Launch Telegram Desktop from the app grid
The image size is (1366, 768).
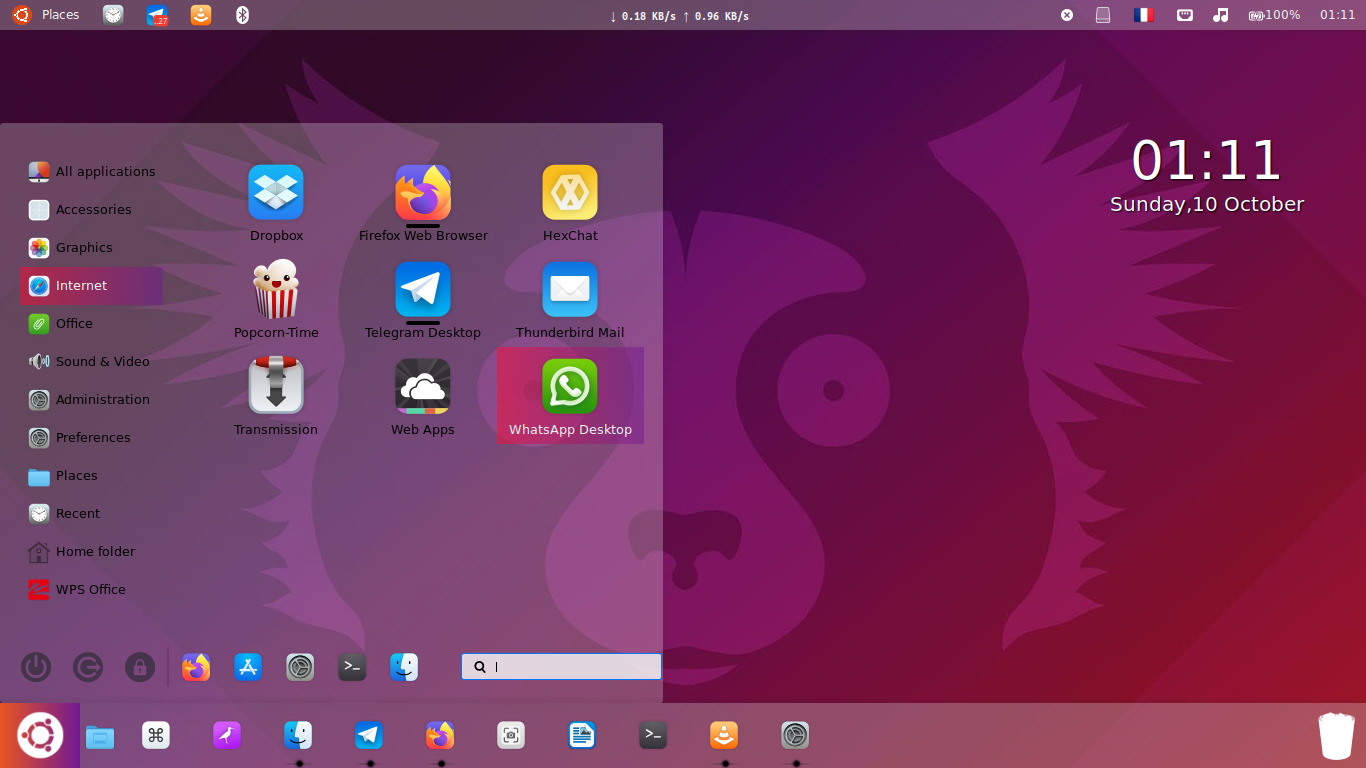point(423,300)
